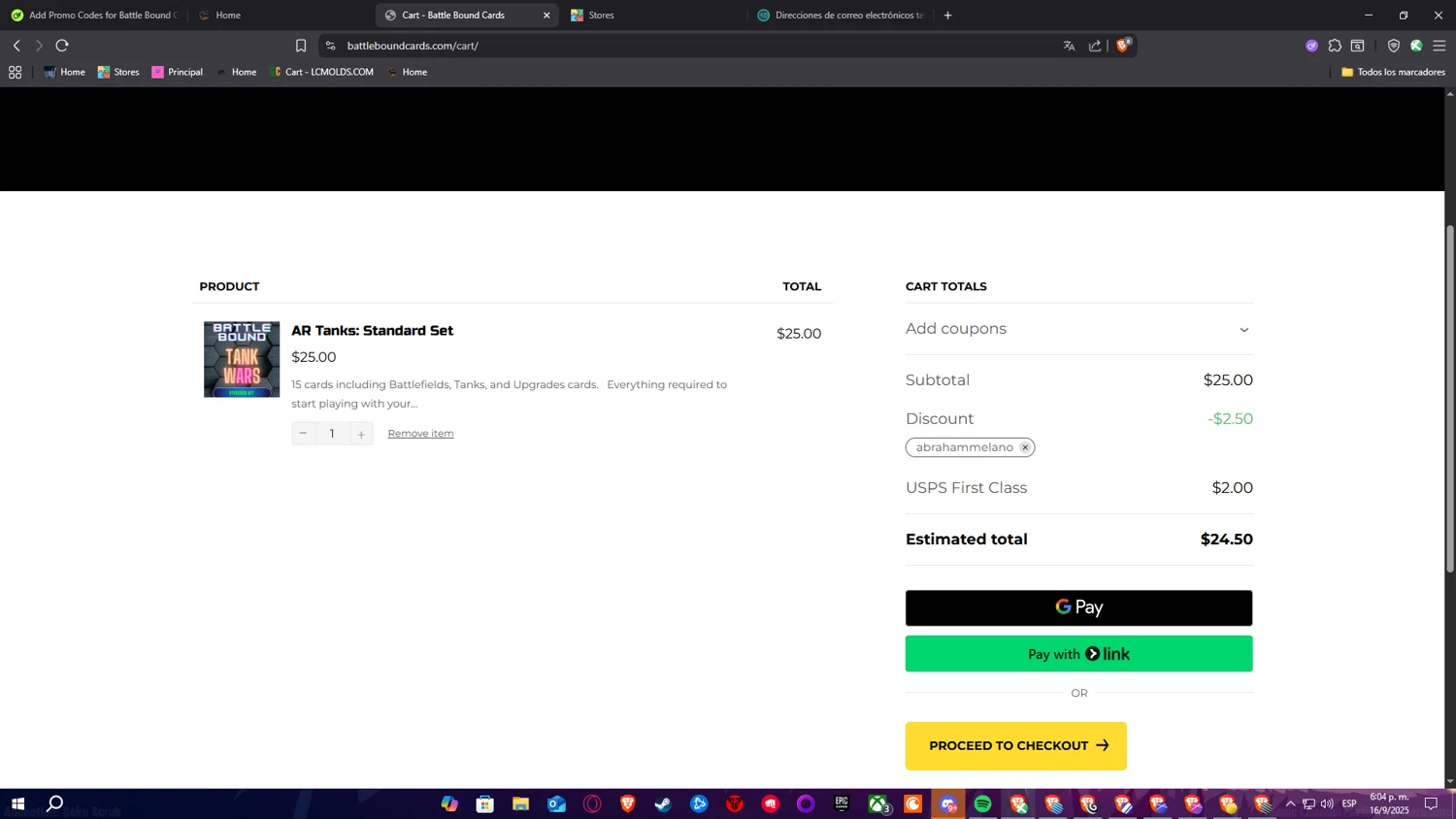Proceed to checkout
The image size is (1456, 819).
[x=1015, y=746]
